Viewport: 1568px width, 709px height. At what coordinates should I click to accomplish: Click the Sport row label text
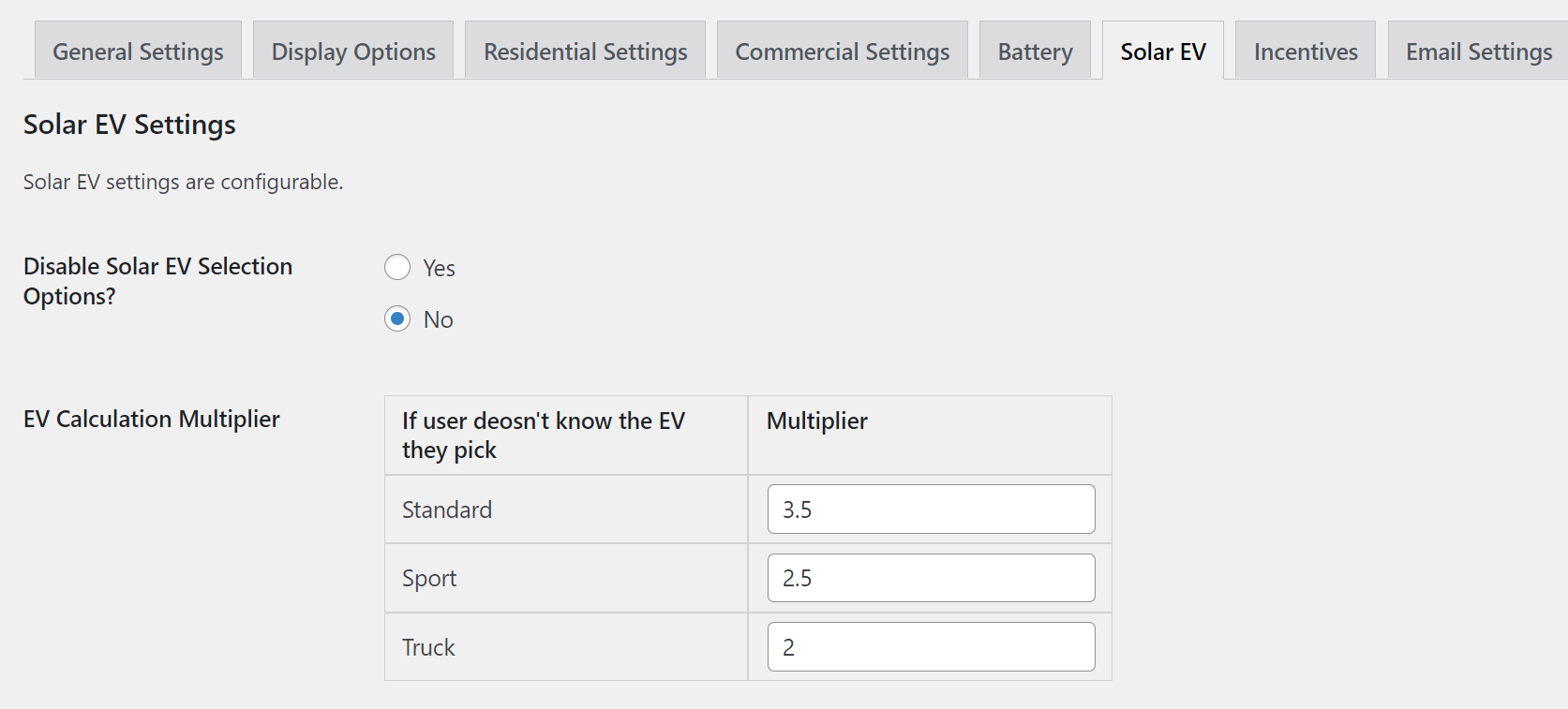coord(429,579)
